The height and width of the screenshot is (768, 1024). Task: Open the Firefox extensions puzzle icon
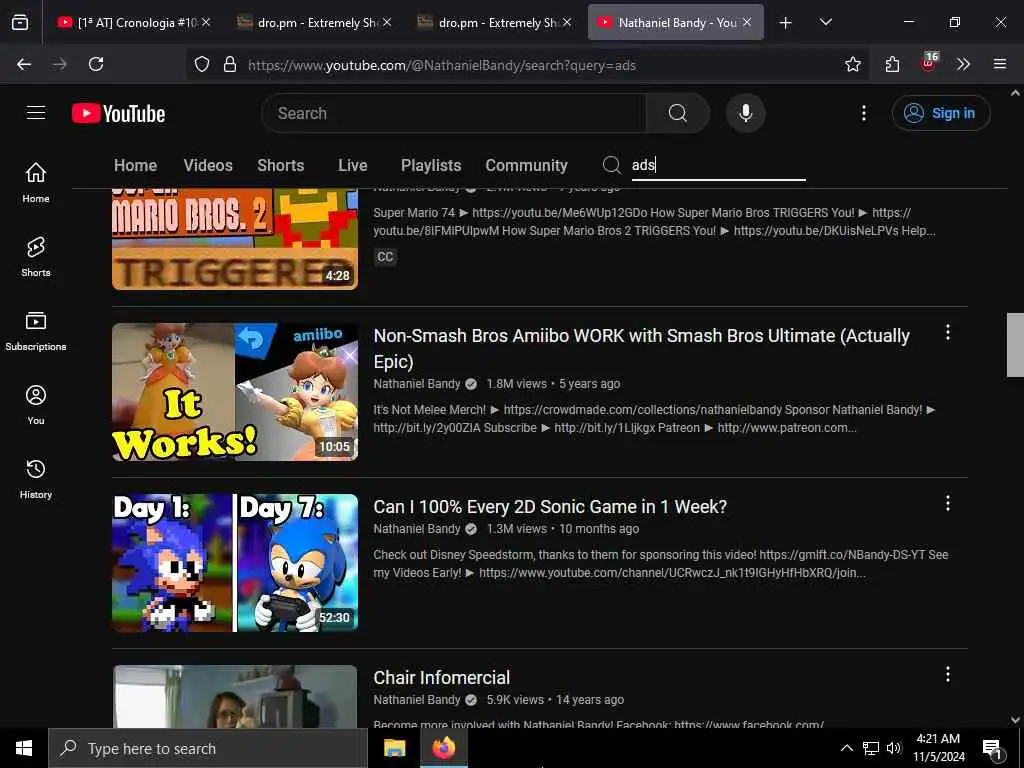(x=892, y=64)
